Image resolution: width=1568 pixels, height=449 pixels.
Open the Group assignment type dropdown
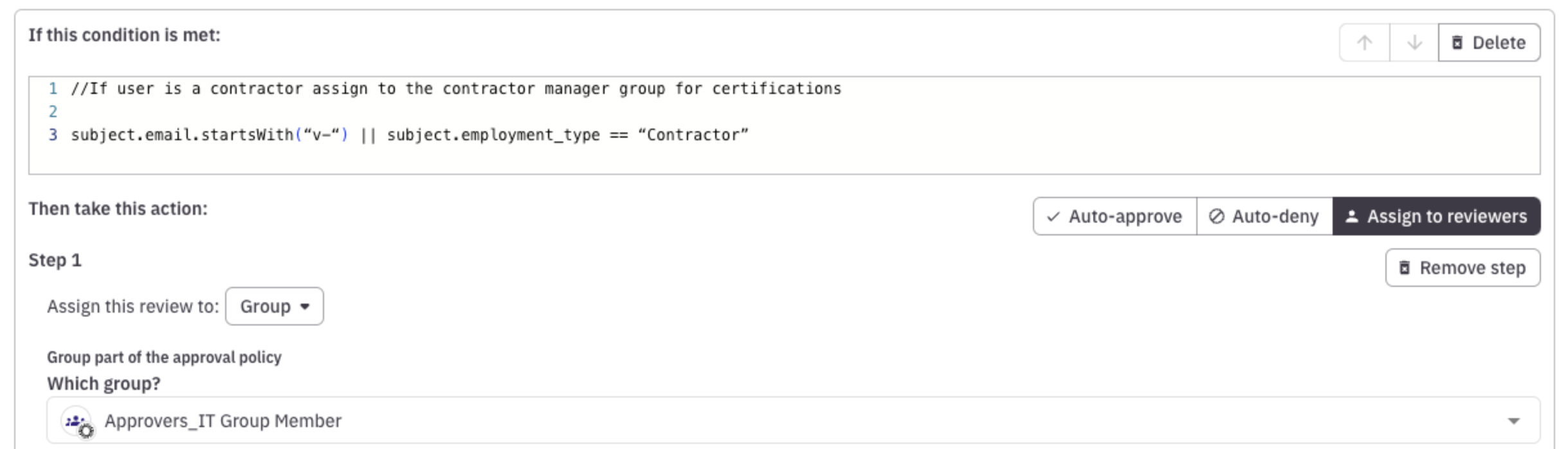[x=275, y=306]
